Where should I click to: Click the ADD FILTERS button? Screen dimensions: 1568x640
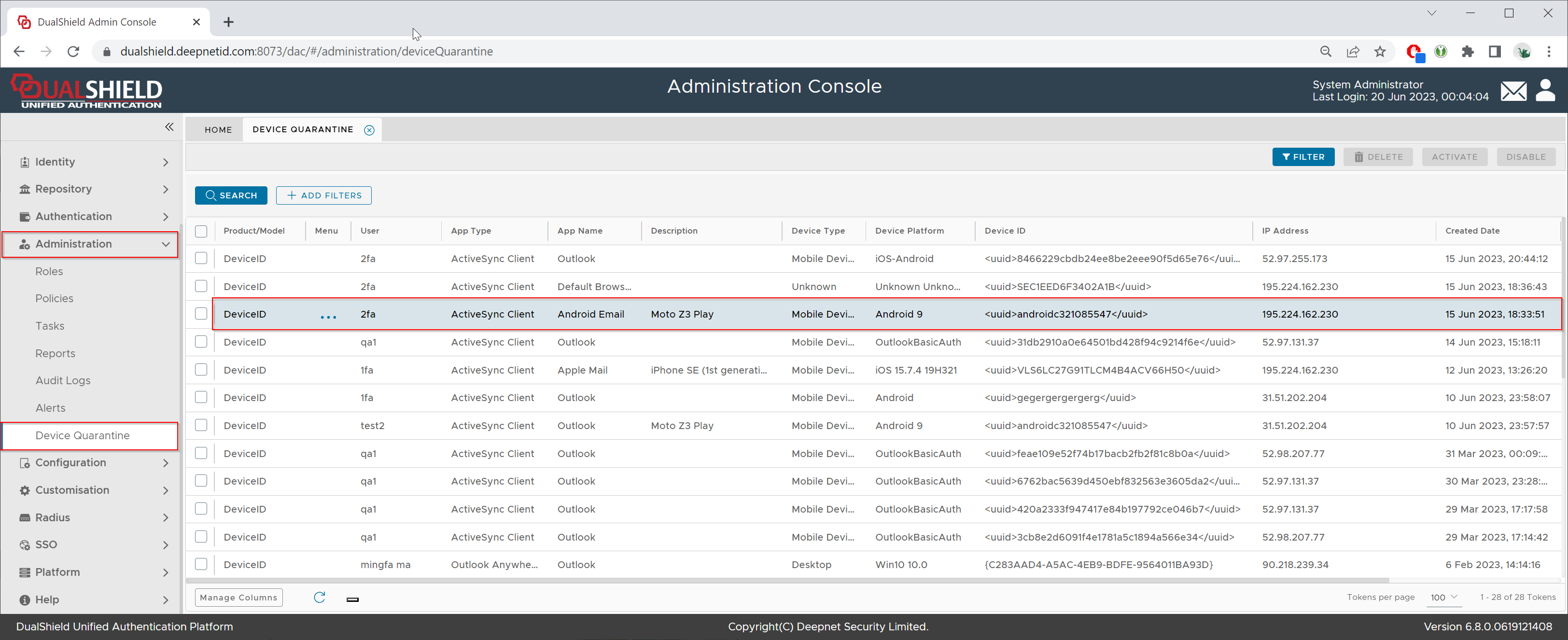323,195
